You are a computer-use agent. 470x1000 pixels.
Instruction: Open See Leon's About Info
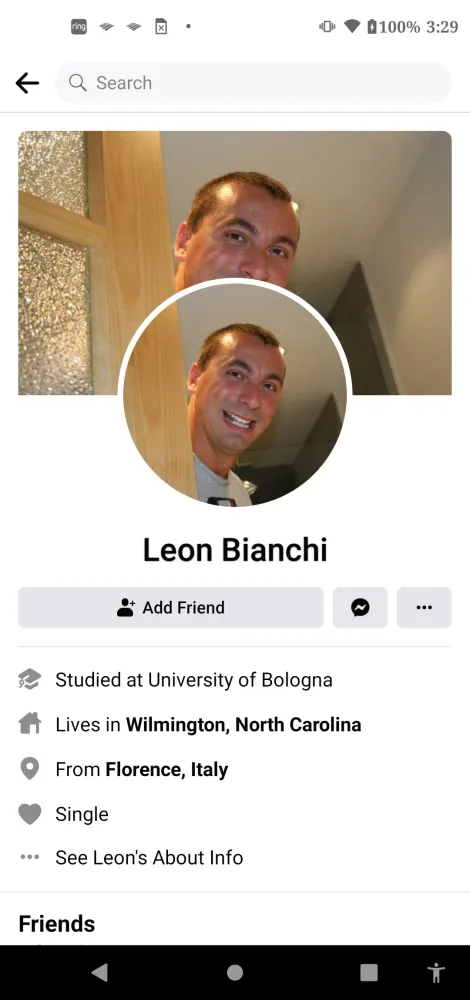coord(149,857)
